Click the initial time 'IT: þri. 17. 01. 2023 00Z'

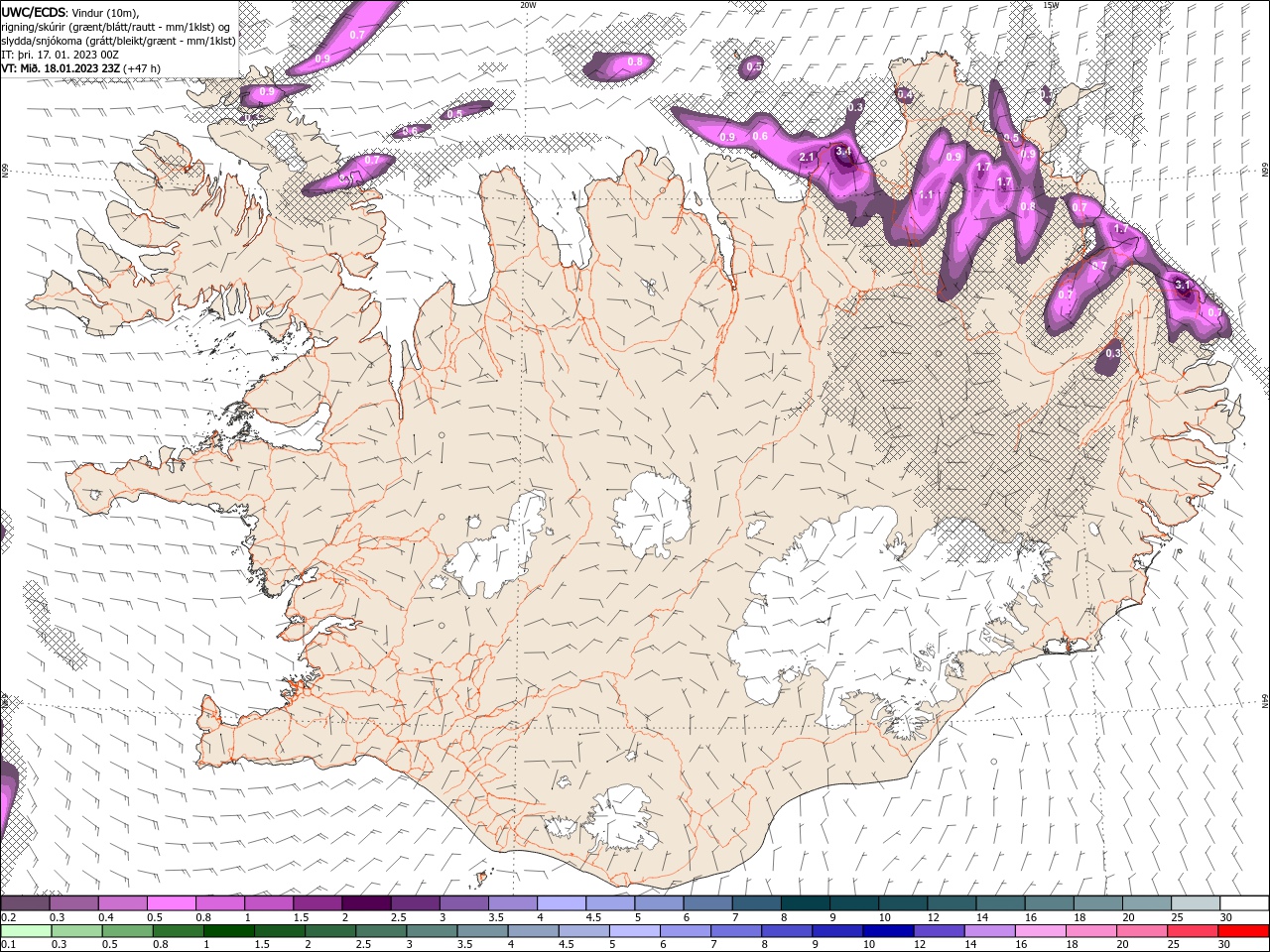point(62,55)
